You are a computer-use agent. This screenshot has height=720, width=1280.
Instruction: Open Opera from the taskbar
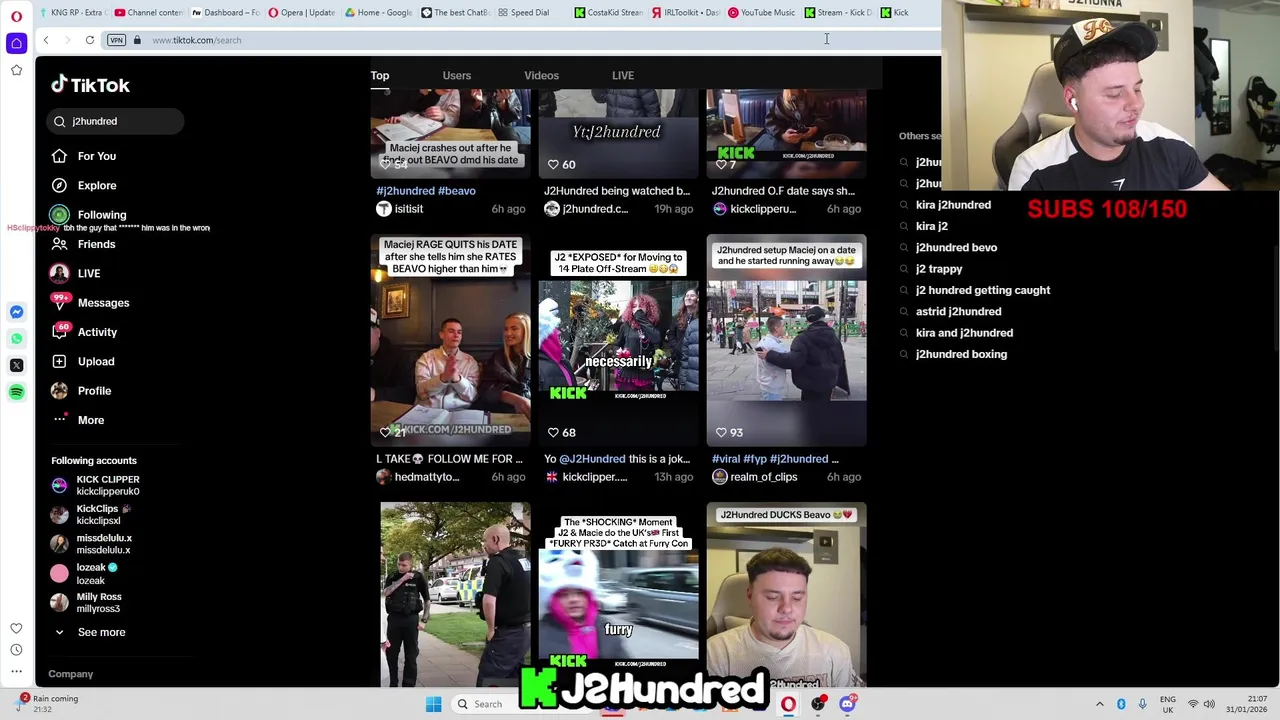788,704
